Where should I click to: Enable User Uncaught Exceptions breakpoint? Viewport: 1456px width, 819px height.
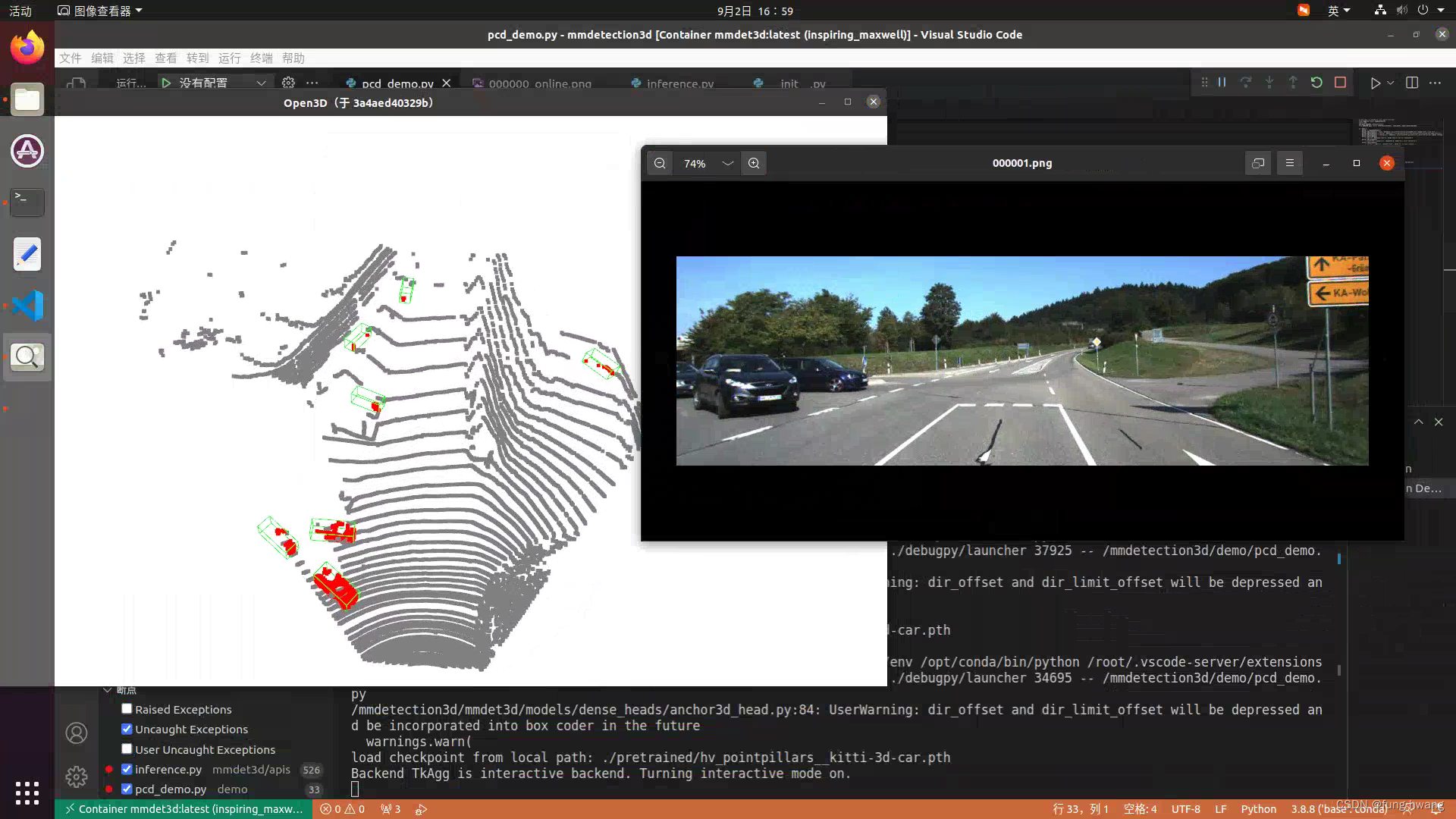coord(127,749)
